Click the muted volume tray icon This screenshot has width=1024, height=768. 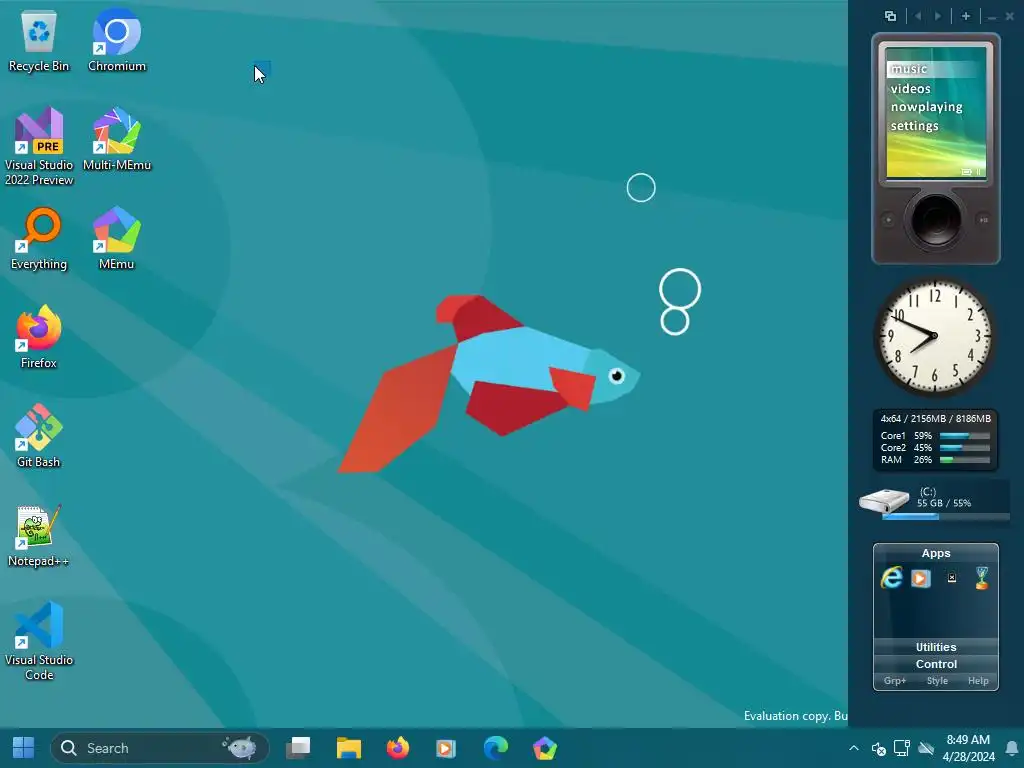click(x=878, y=748)
